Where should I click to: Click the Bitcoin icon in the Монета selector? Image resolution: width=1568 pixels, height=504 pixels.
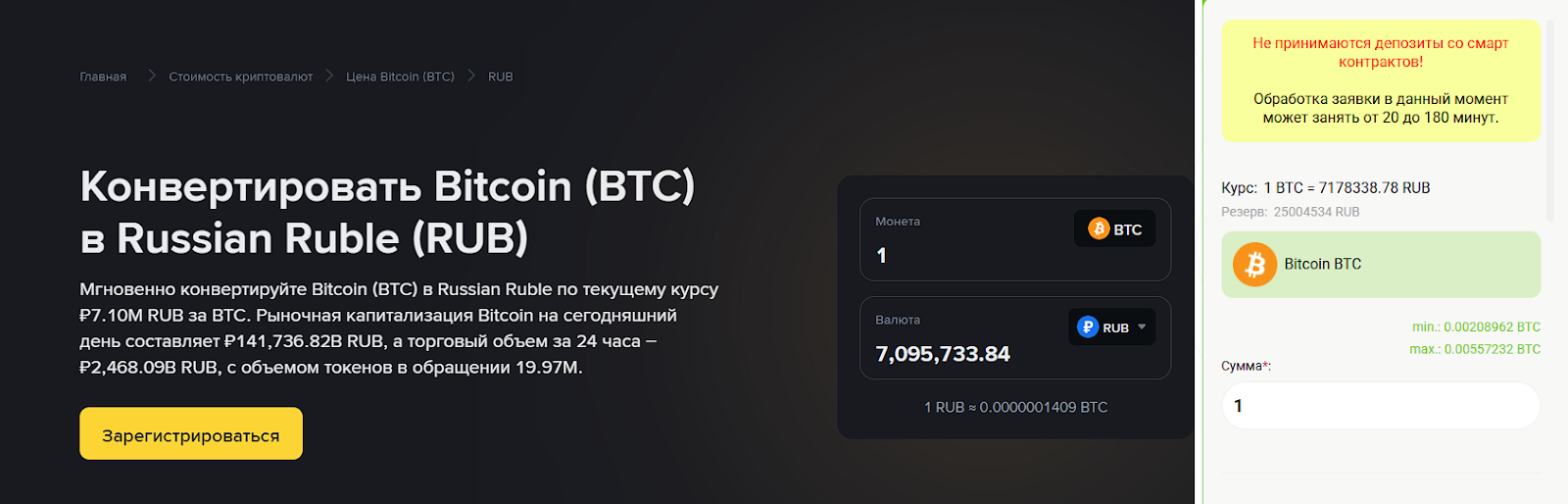tap(1099, 229)
